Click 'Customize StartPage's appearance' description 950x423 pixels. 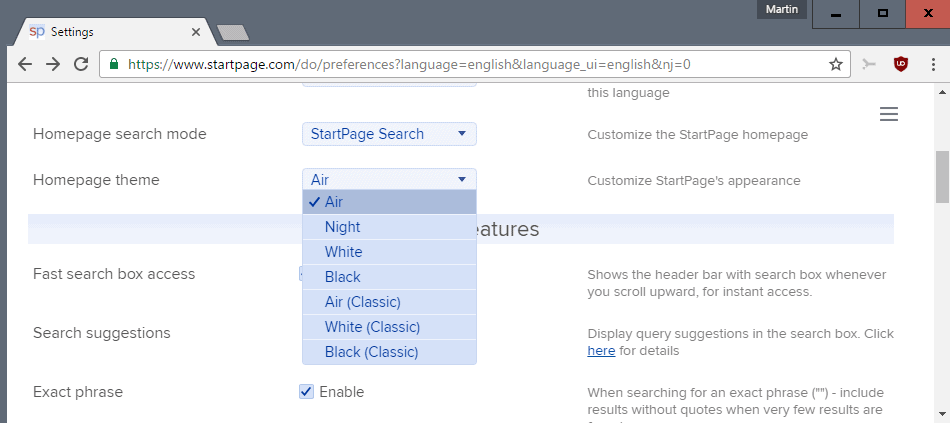(694, 181)
